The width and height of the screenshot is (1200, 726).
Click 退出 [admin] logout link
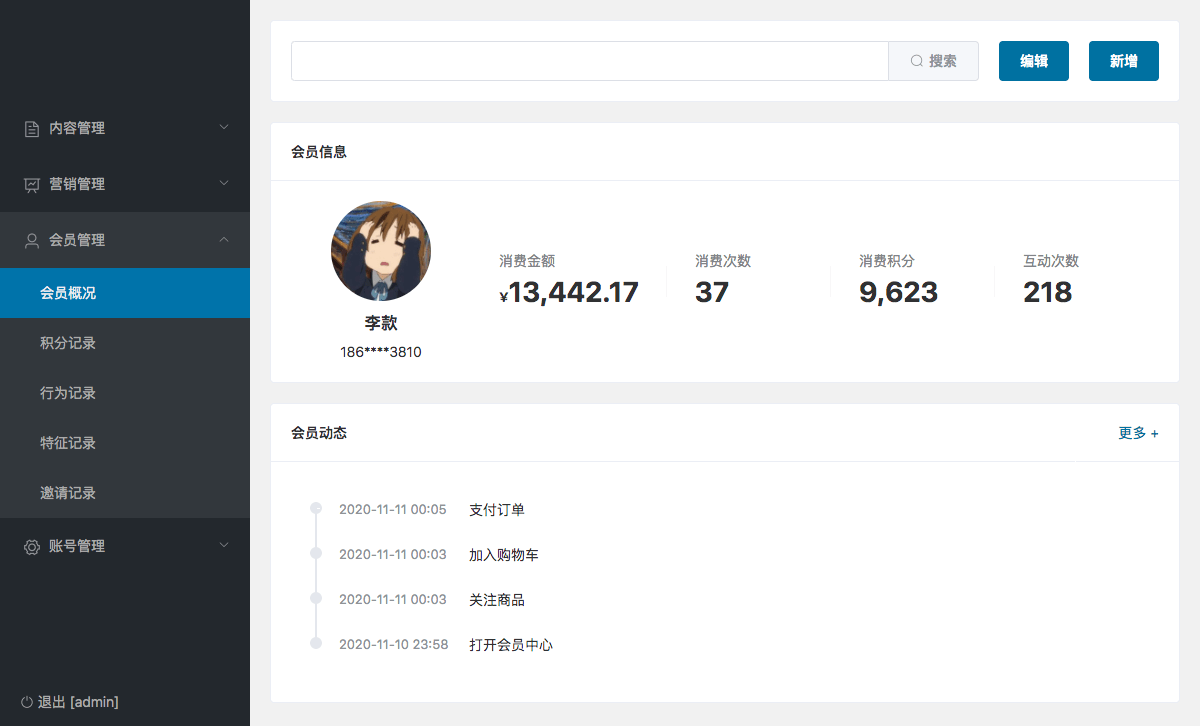(x=69, y=702)
